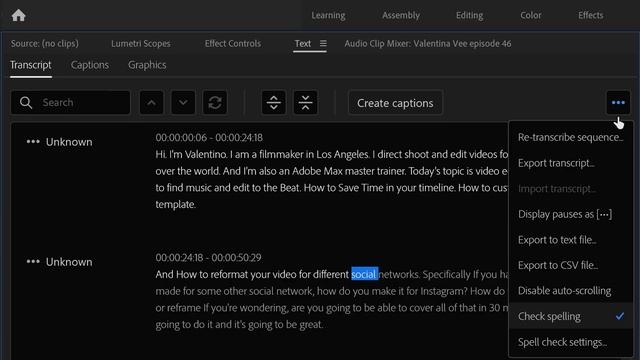Open the blue three-dot transcript options menu
The height and width of the screenshot is (360, 640).
[618, 102]
